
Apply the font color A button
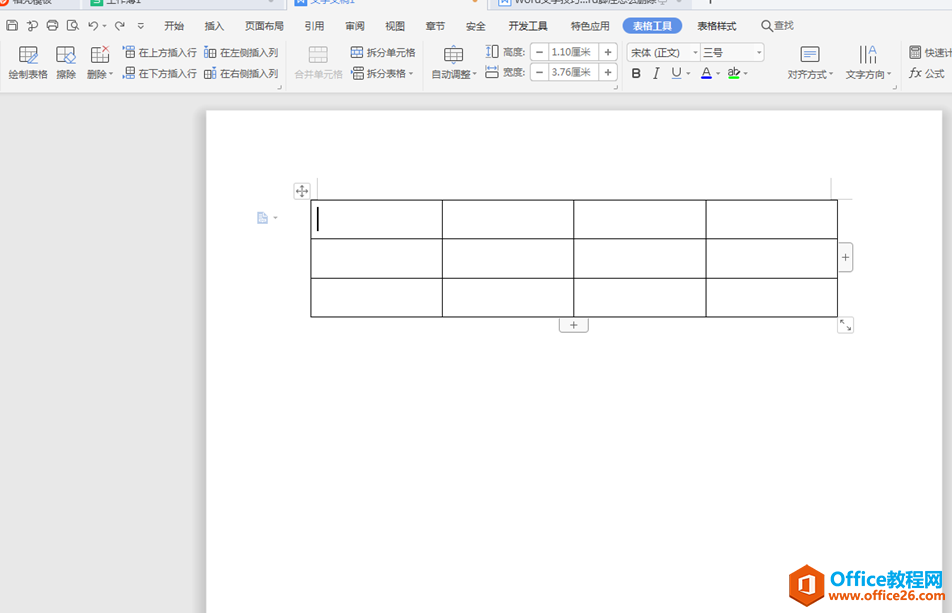(706, 73)
